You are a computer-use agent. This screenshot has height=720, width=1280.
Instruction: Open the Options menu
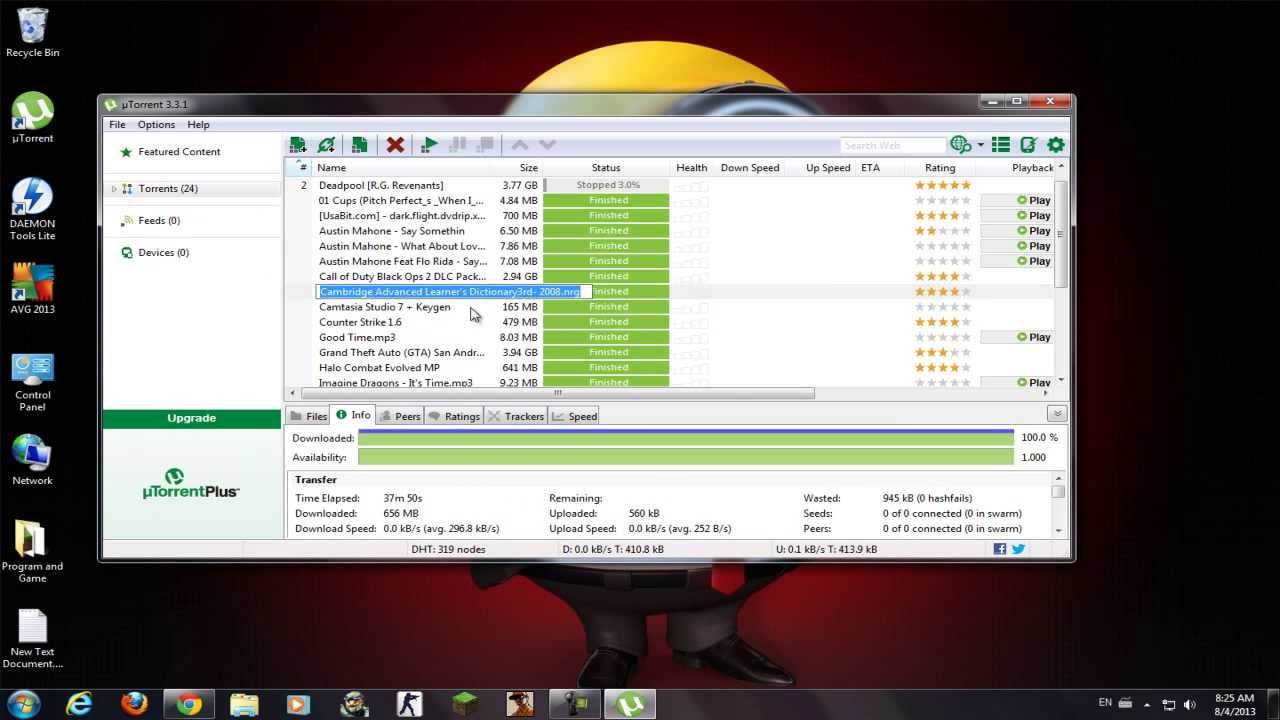[156, 124]
